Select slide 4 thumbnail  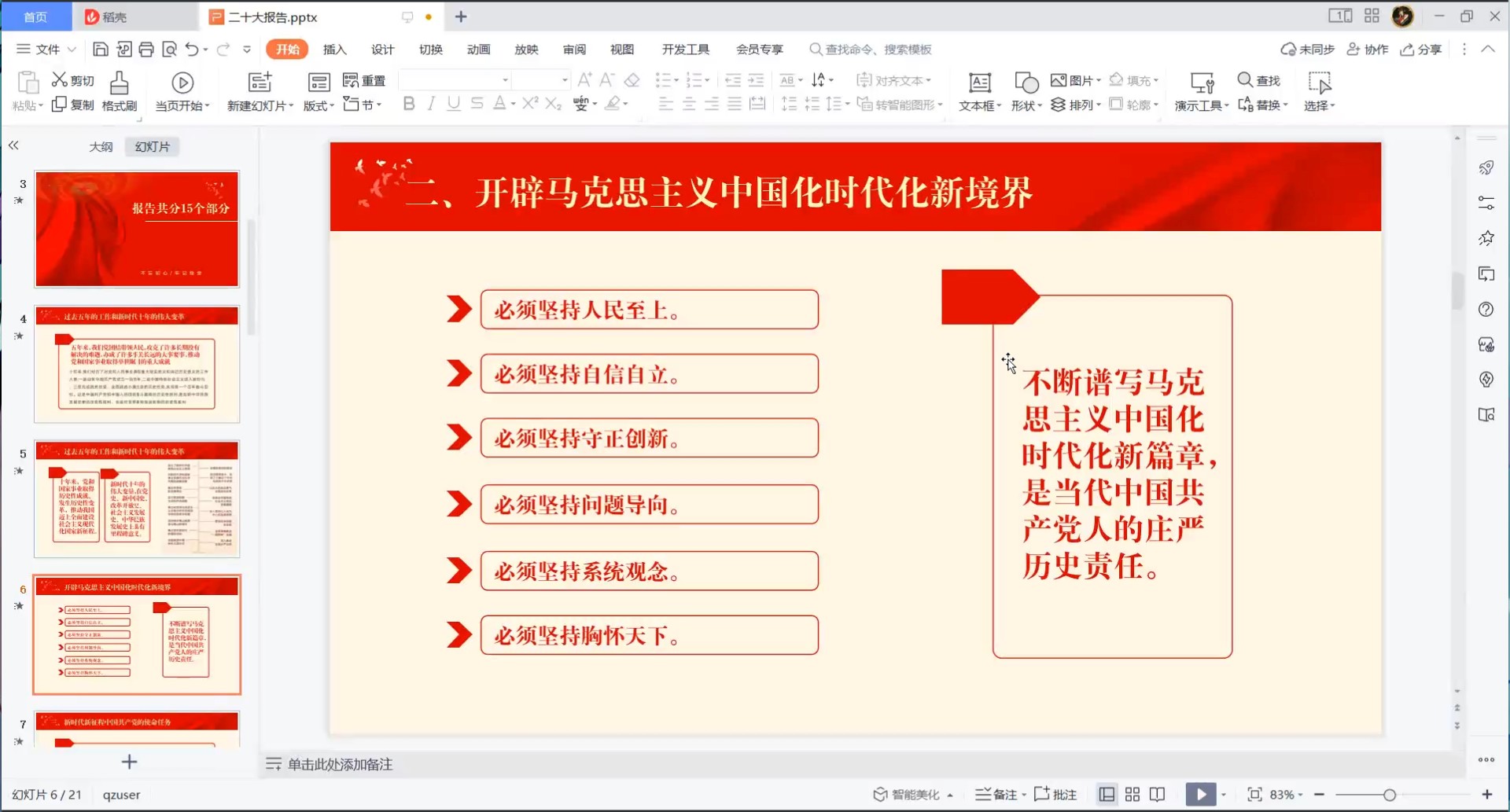(136, 365)
